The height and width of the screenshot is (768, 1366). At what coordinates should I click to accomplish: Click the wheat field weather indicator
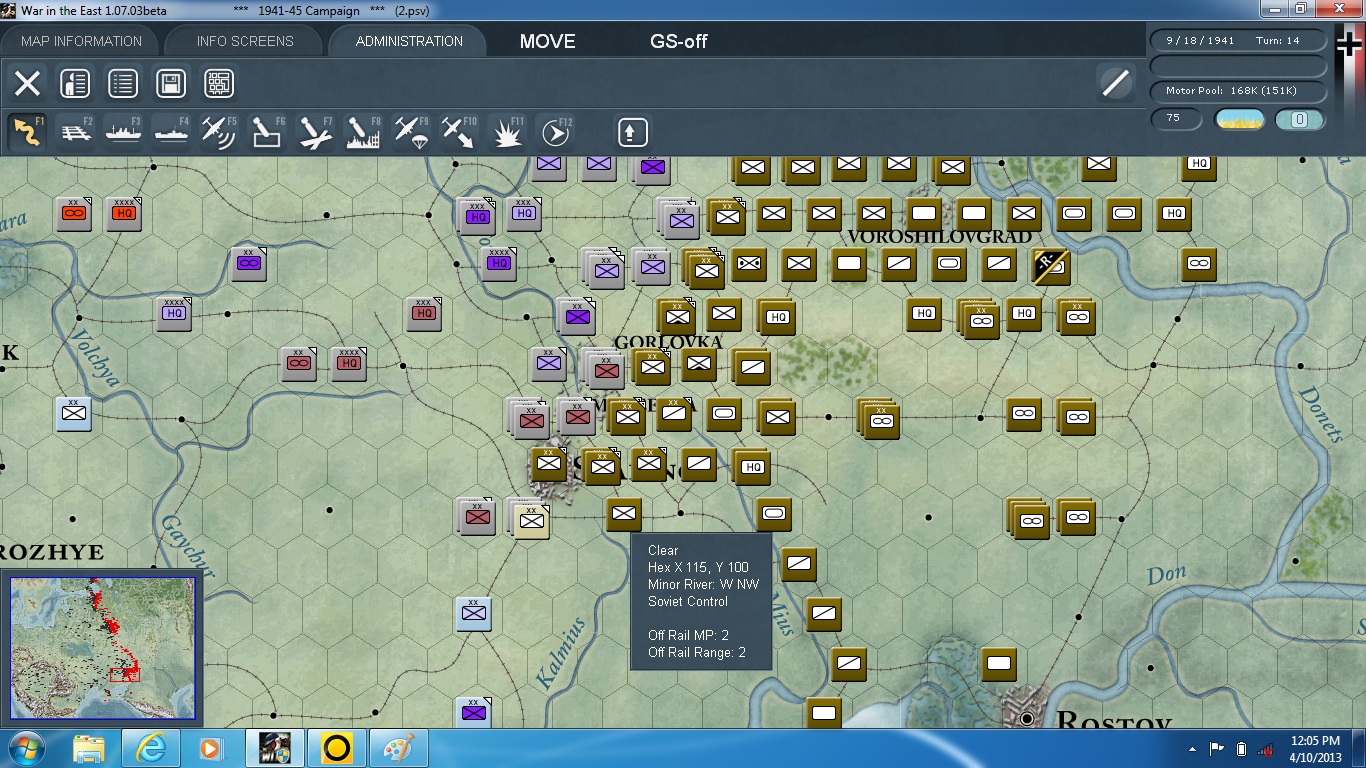1239,119
